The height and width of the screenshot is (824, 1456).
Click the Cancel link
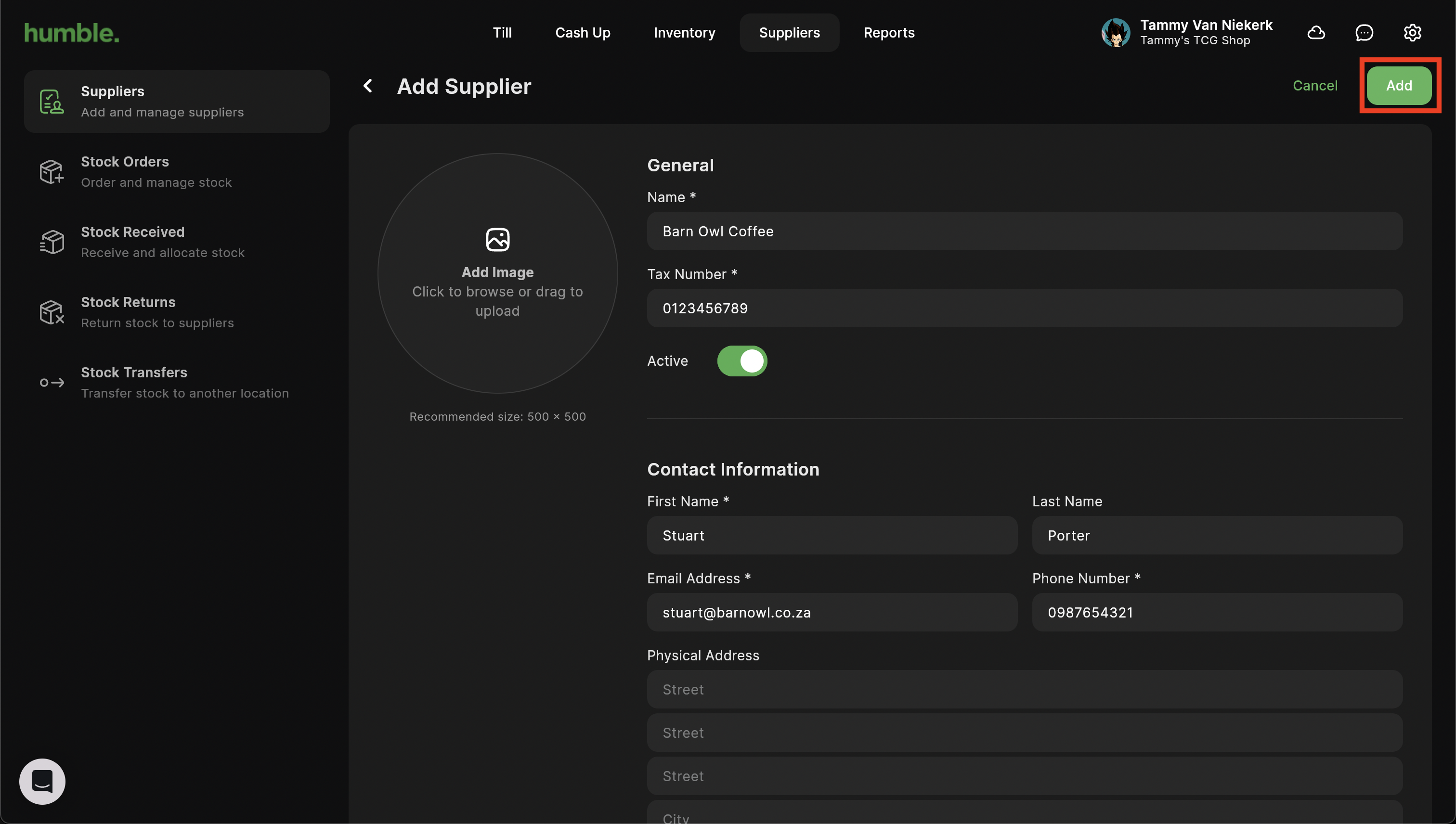1314,86
